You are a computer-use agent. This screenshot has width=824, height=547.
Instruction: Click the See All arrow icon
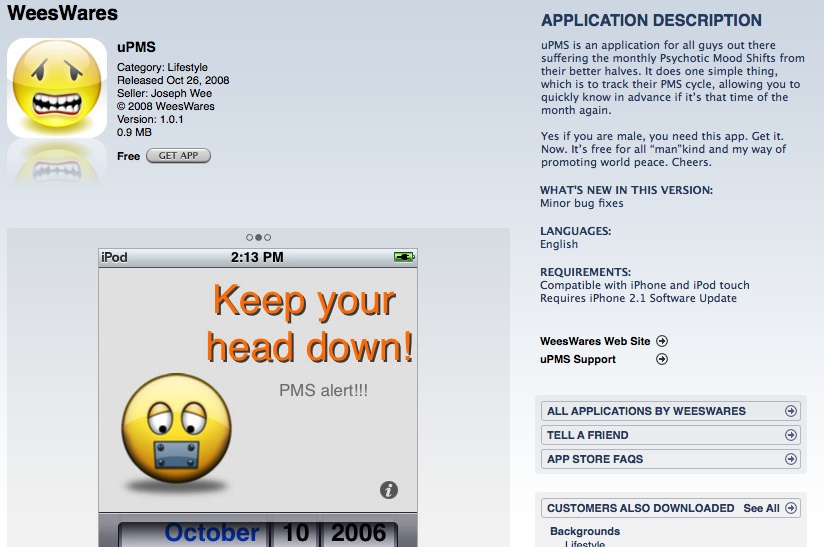pos(791,508)
